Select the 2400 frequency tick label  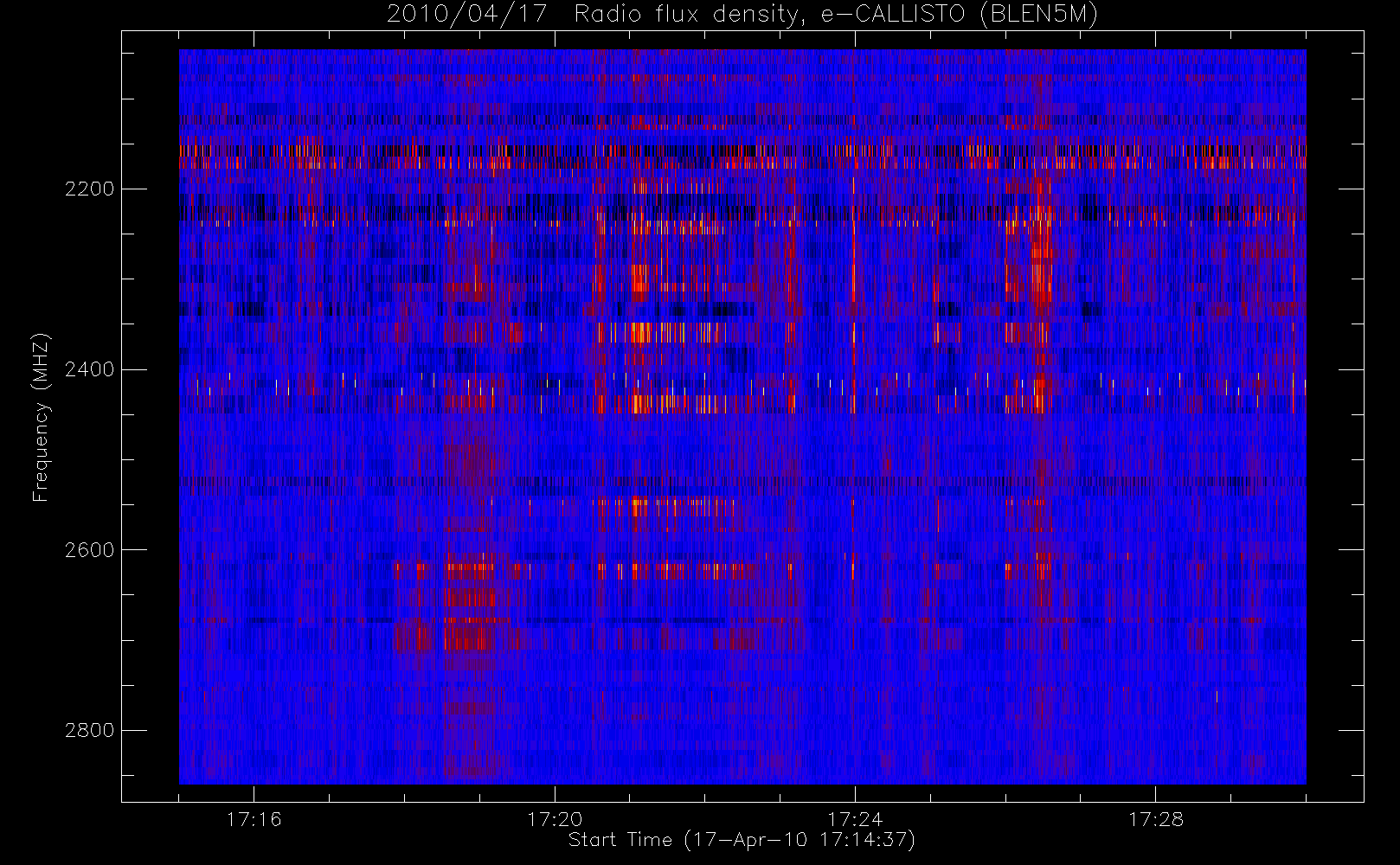pyautogui.click(x=89, y=369)
